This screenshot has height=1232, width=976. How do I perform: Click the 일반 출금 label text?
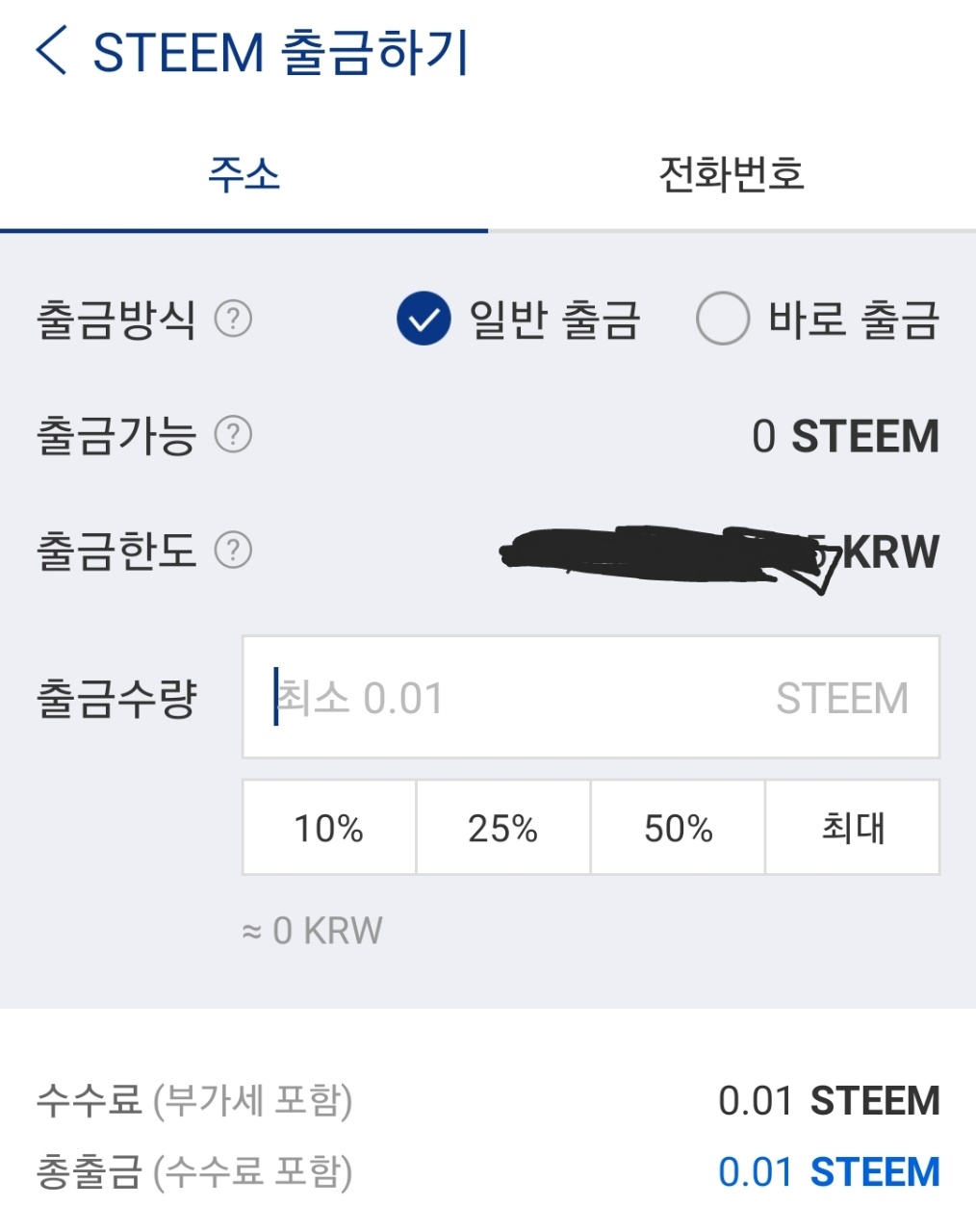tap(554, 320)
